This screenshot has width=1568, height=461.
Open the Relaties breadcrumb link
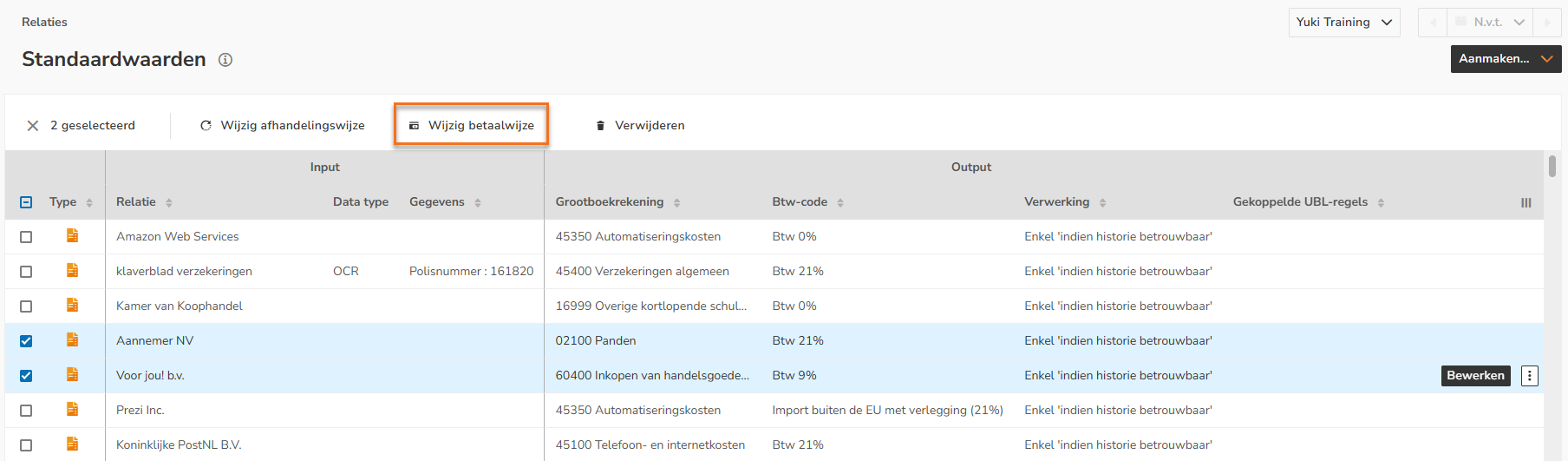click(x=44, y=22)
